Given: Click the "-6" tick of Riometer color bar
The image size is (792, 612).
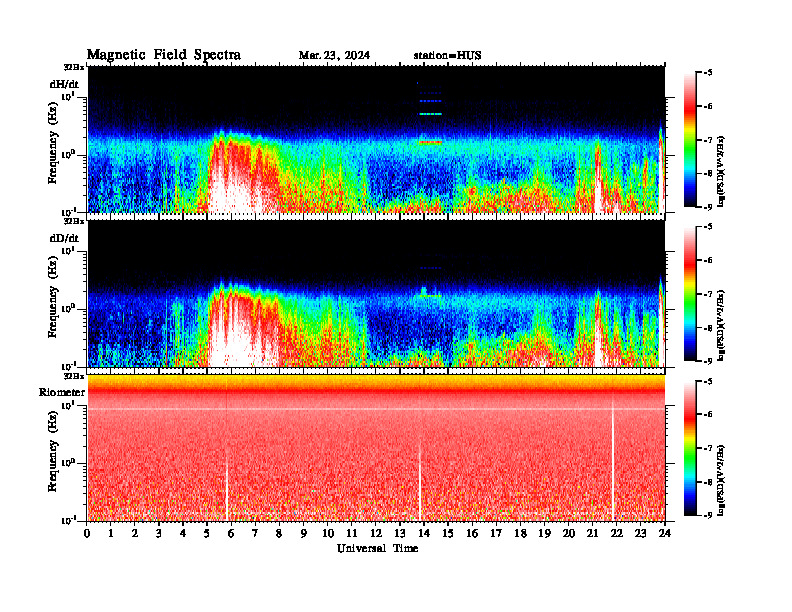Looking at the screenshot, I should pyautogui.click(x=709, y=415).
